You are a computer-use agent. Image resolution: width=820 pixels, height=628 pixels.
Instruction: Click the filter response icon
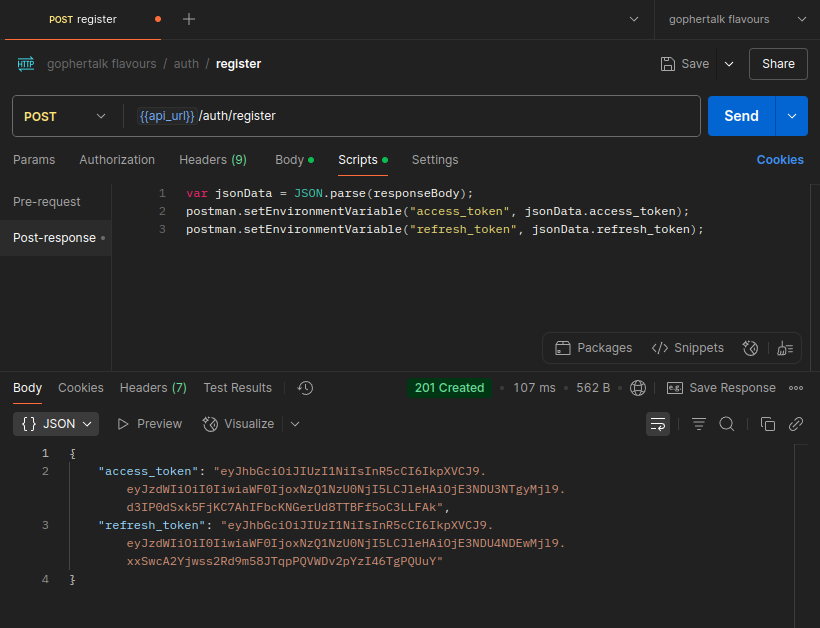[699, 424]
